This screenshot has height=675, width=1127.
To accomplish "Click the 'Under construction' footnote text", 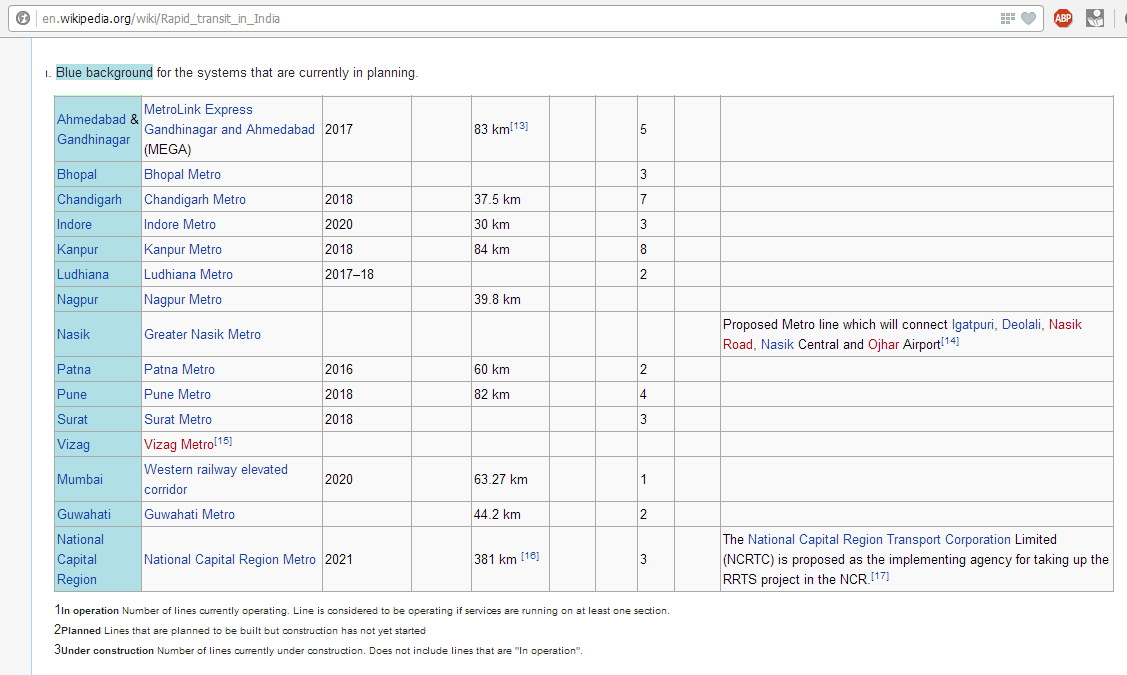I will click(108, 651).
